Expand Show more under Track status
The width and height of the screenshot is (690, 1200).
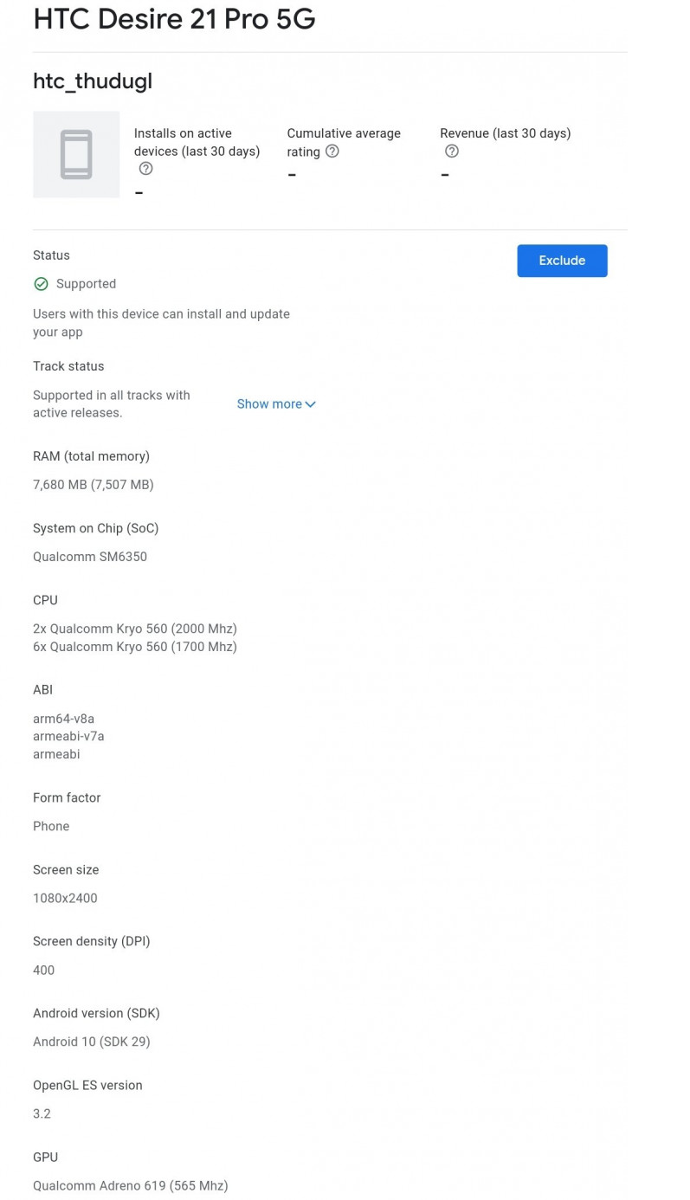coord(276,404)
